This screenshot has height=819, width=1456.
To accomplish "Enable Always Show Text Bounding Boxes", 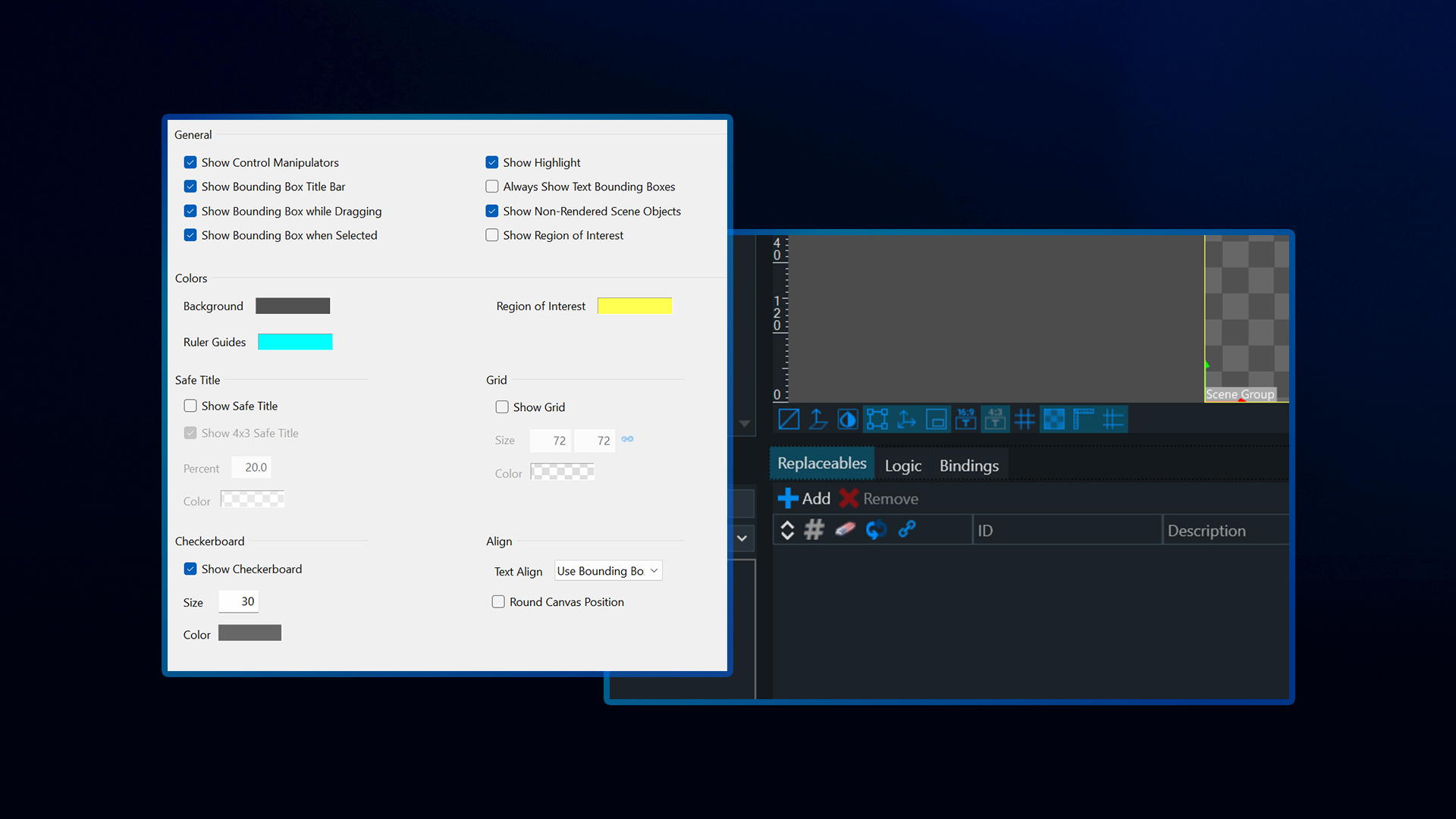I will (492, 187).
